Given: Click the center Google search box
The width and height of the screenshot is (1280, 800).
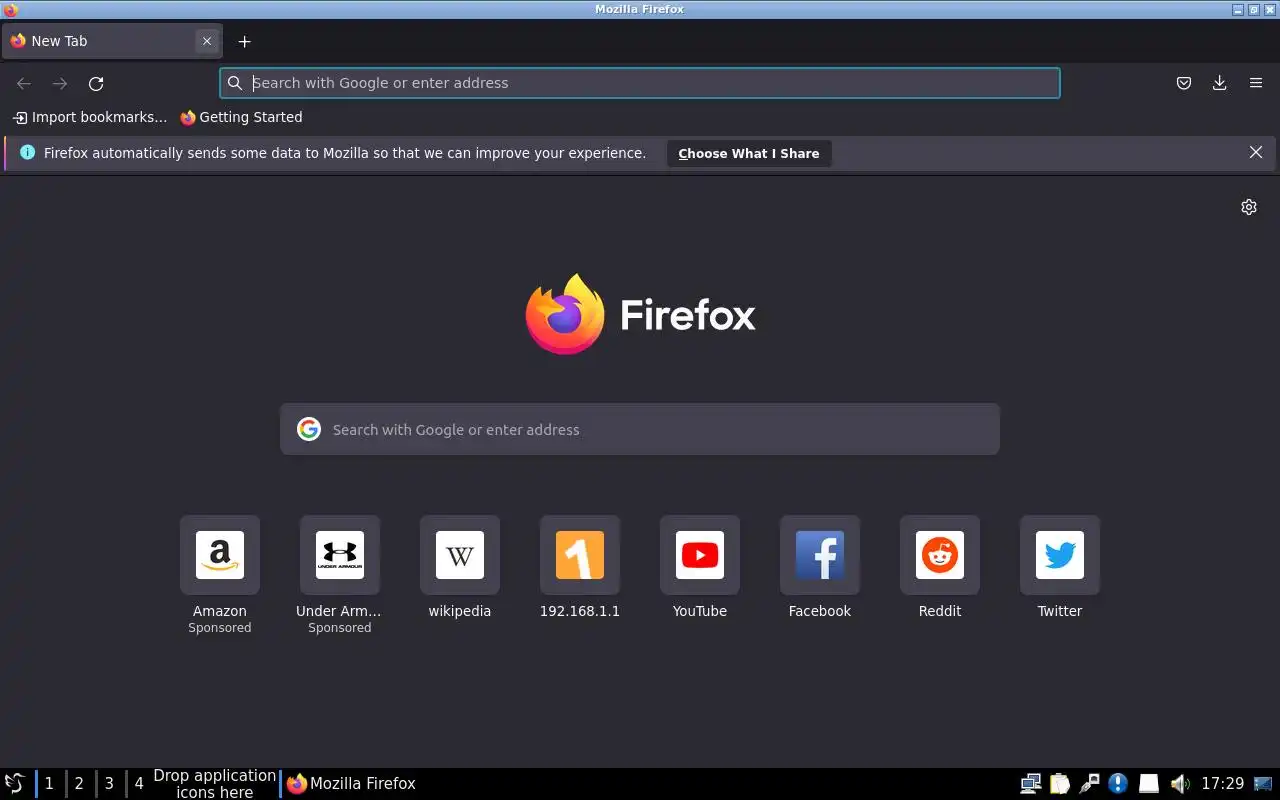Looking at the screenshot, I should [640, 429].
